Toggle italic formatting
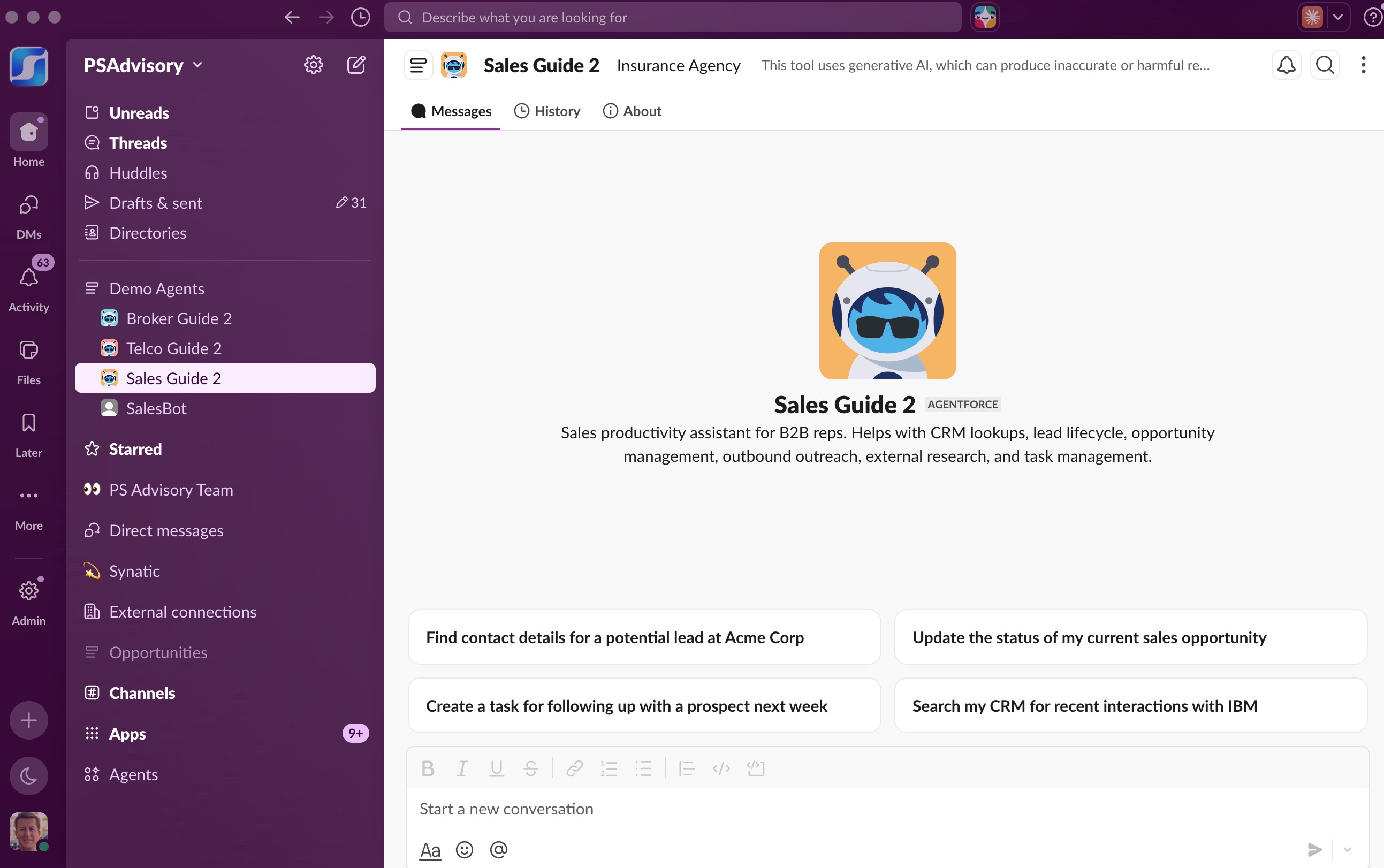The image size is (1384, 868). click(x=462, y=768)
